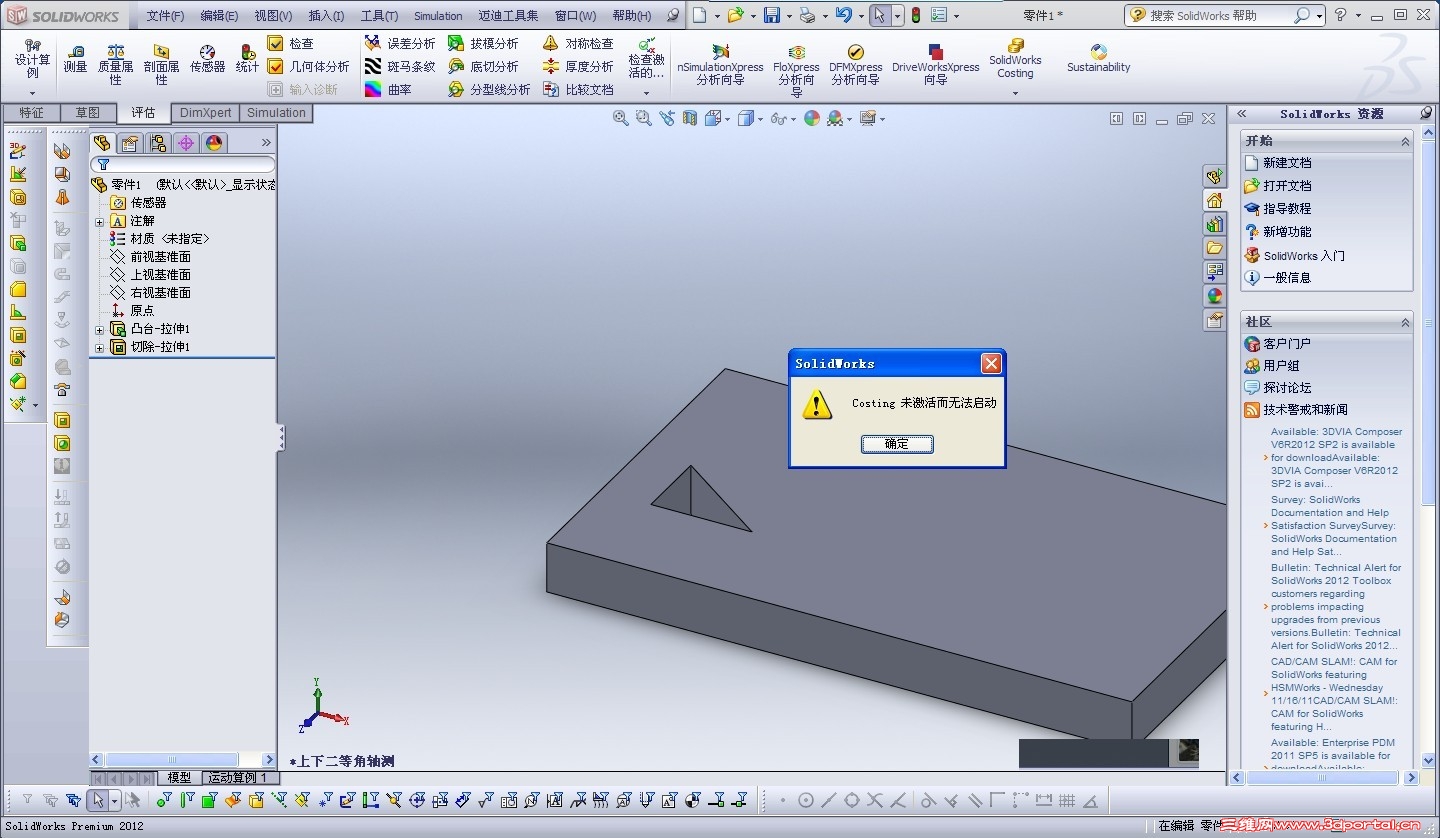Viewport: 1440px width, 838px height.
Task: Open 对称检查 symmetry check
Action: (x=578, y=43)
